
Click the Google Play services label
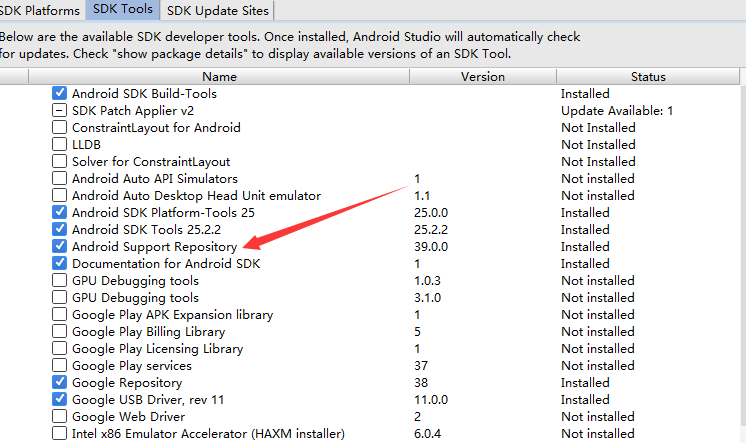(x=132, y=366)
